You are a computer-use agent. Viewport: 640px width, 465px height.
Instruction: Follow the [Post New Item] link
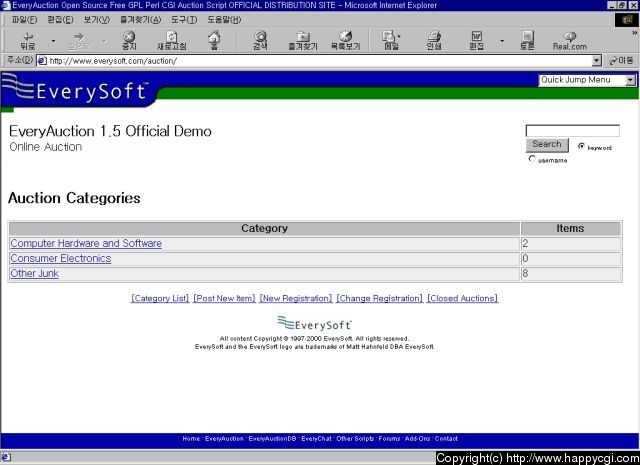point(224,298)
